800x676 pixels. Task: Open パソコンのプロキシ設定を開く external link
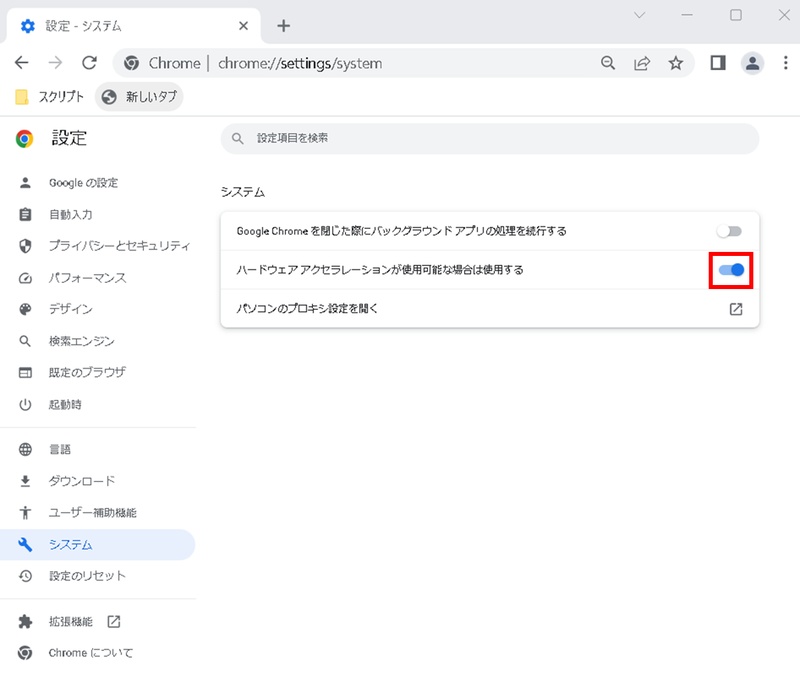pyautogui.click(x=735, y=309)
